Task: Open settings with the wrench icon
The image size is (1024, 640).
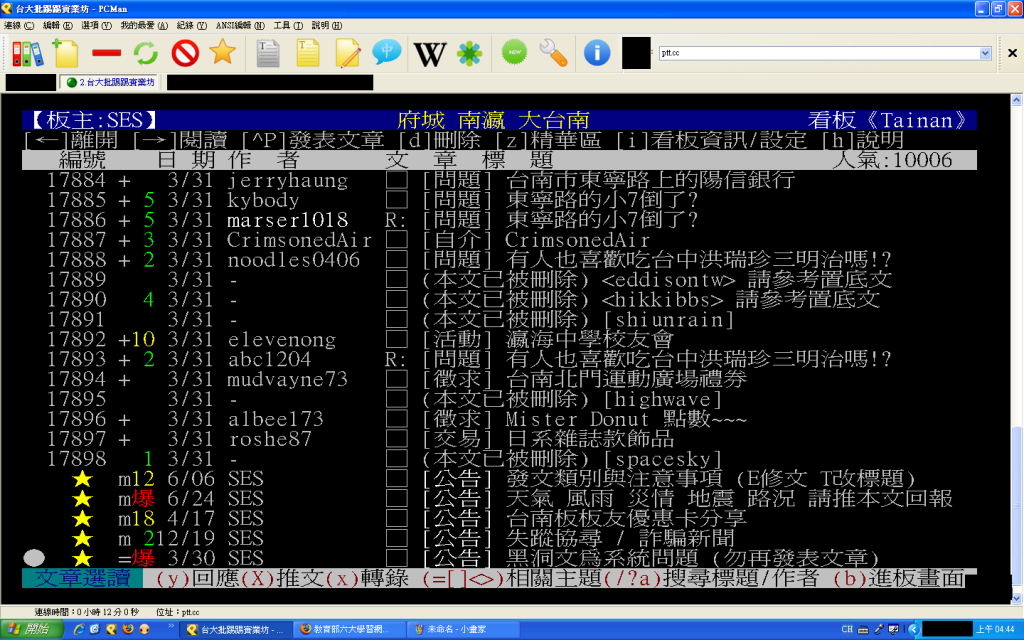Action: pos(553,52)
